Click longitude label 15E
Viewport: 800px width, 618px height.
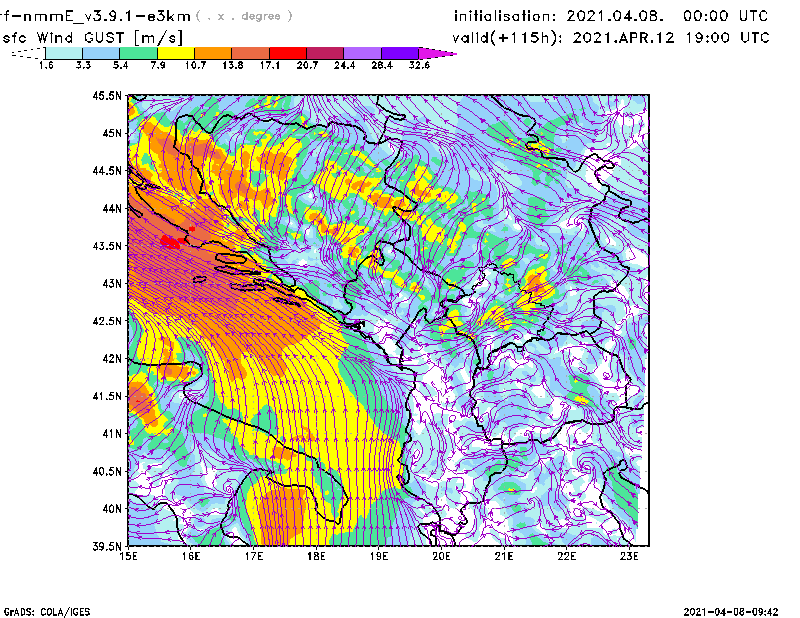point(128,556)
